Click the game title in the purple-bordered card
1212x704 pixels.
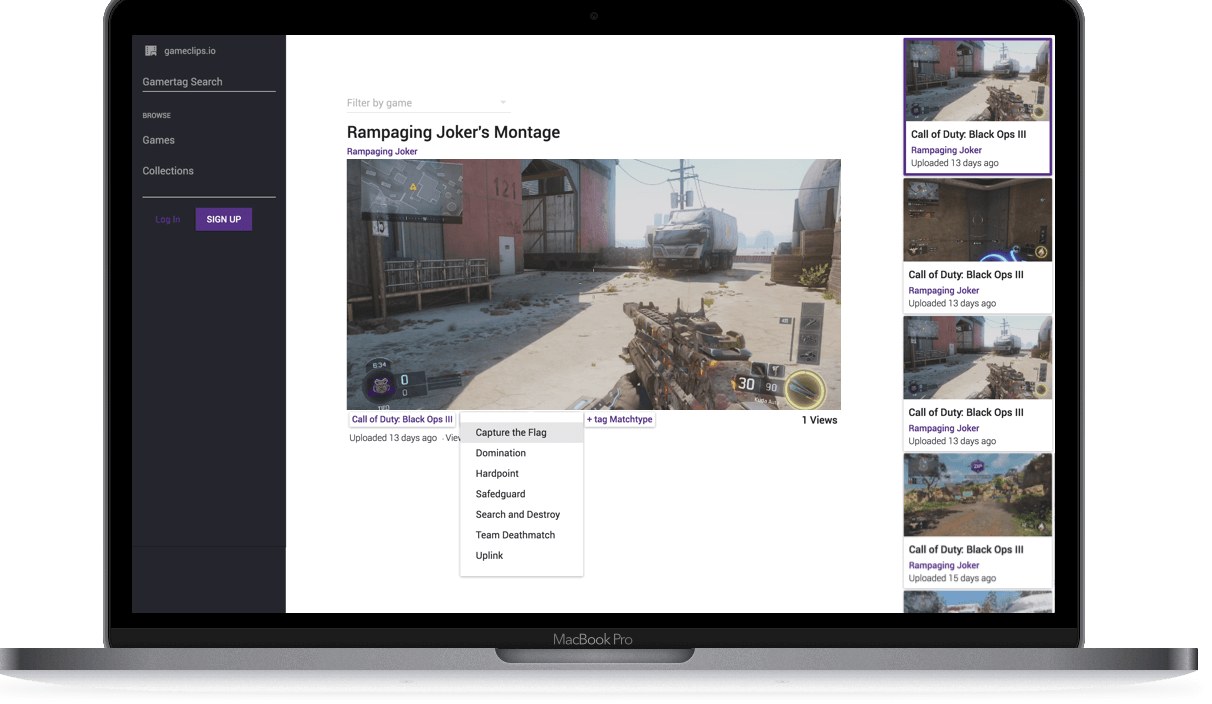coord(968,134)
